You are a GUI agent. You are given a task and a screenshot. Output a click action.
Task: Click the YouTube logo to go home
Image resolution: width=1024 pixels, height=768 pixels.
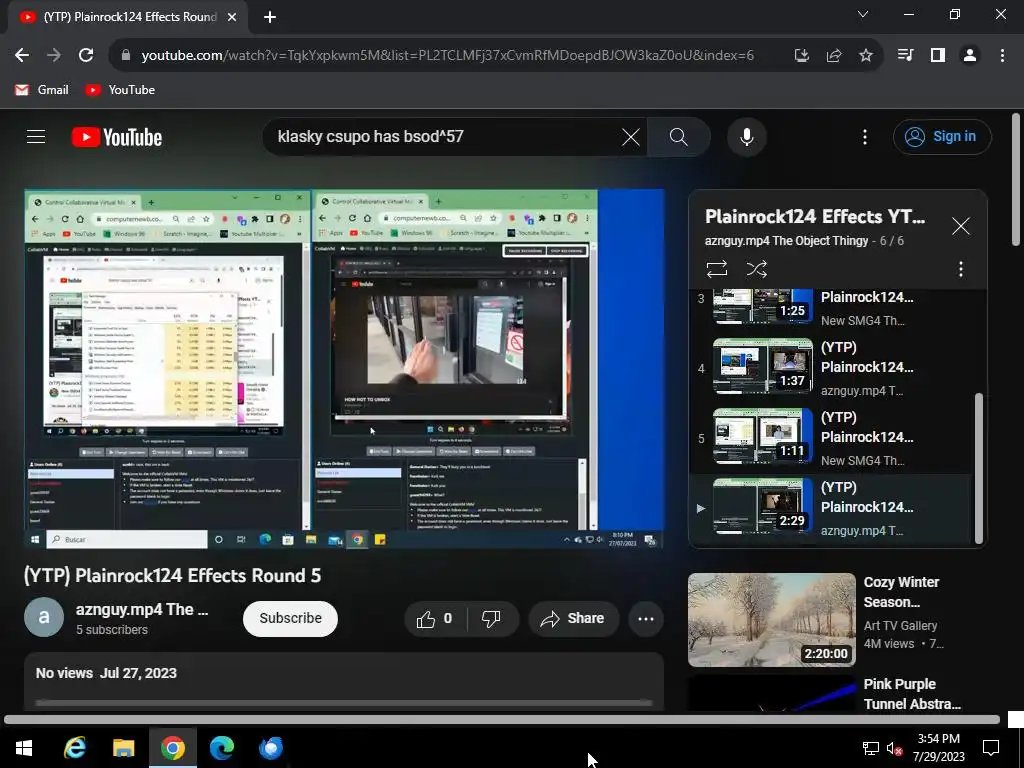coord(117,137)
